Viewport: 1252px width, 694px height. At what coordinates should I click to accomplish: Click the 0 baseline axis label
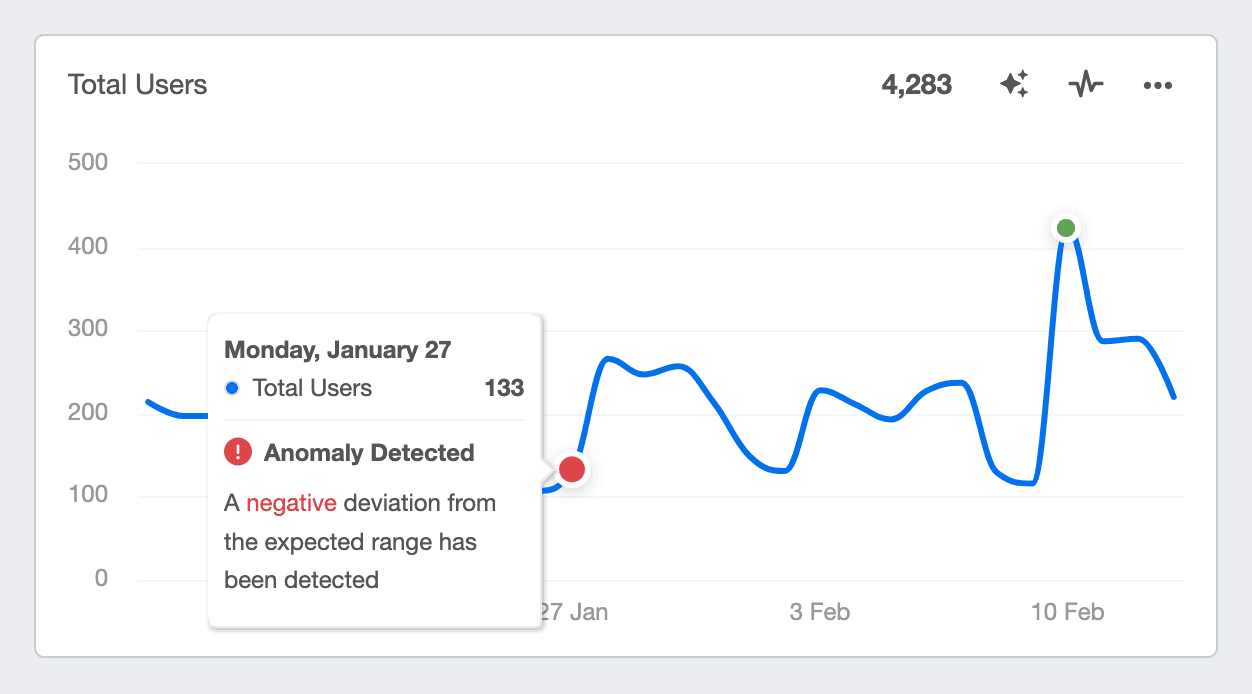95,577
